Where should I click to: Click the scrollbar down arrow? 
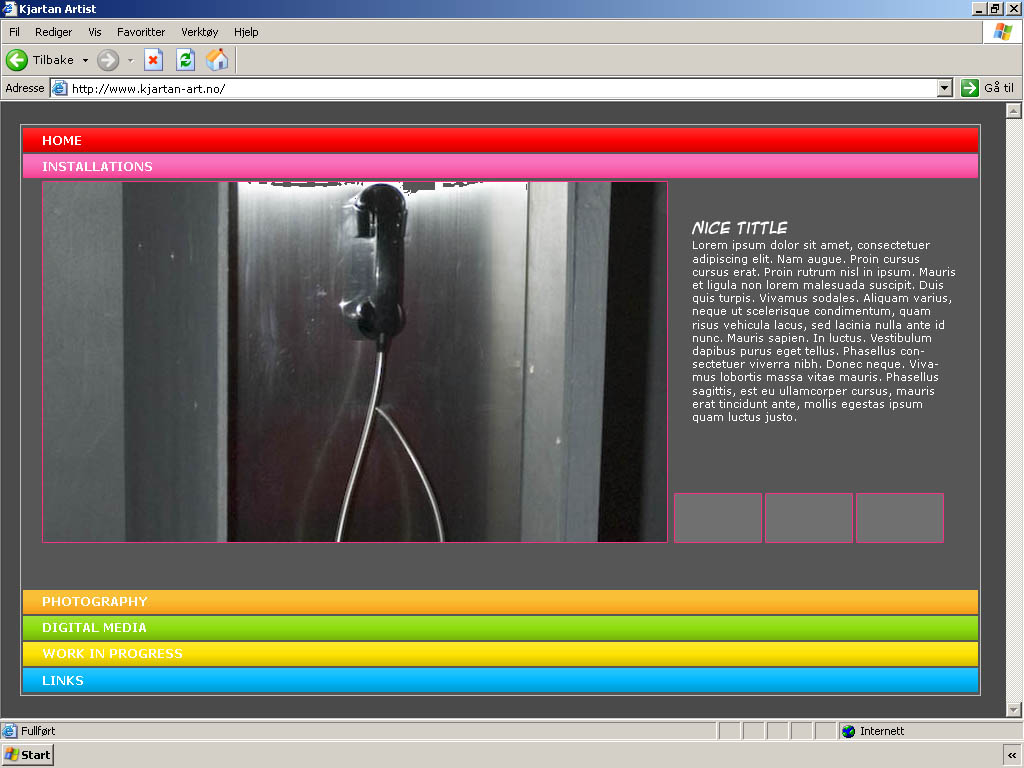pos(1013,709)
